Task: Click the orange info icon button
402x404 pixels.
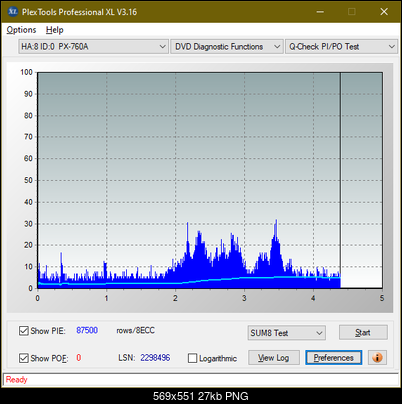Action: pyautogui.click(x=377, y=358)
